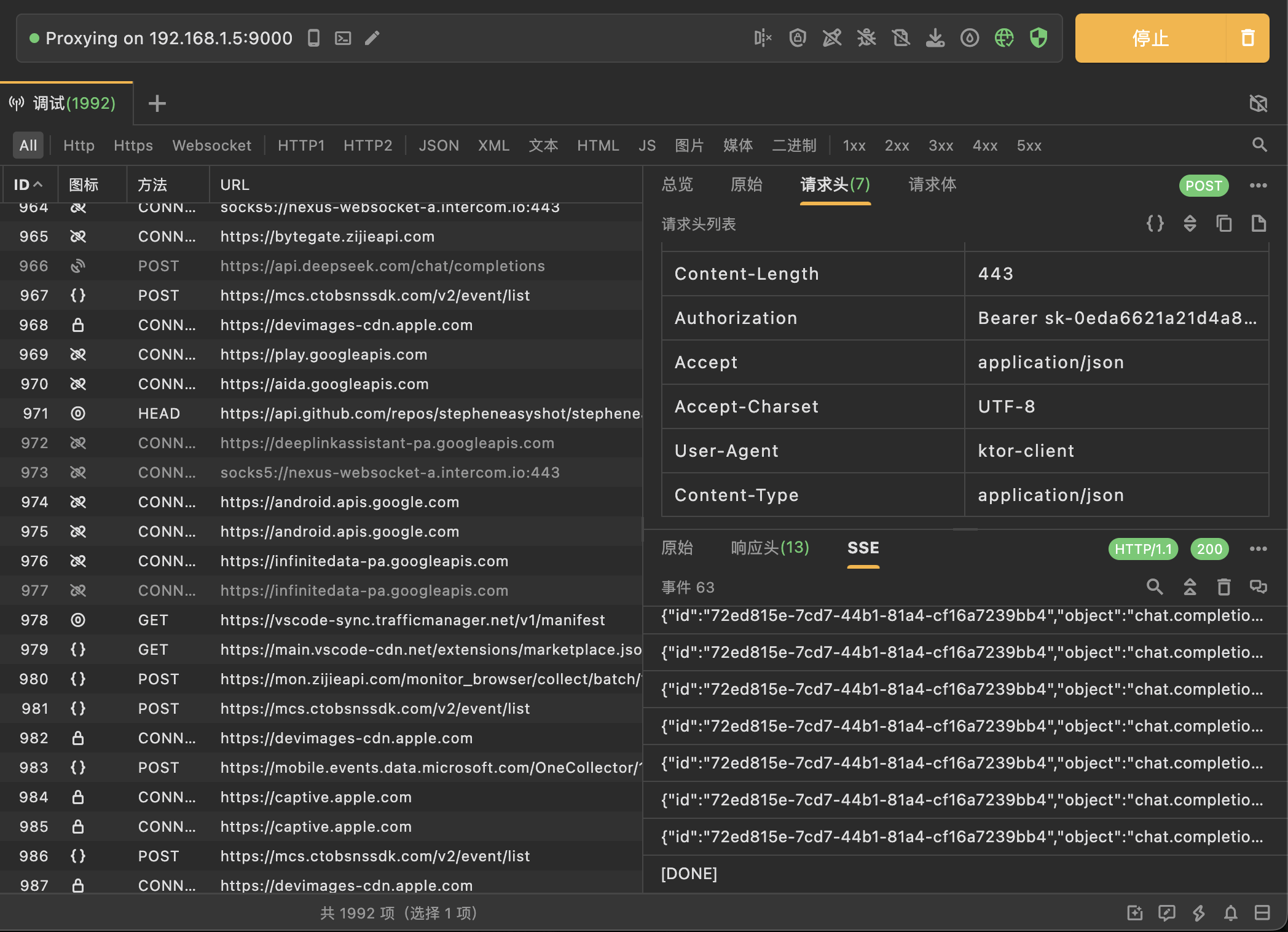Click the mobile phone icon beside proxy address
Image resolution: width=1288 pixels, height=932 pixels.
313,38
